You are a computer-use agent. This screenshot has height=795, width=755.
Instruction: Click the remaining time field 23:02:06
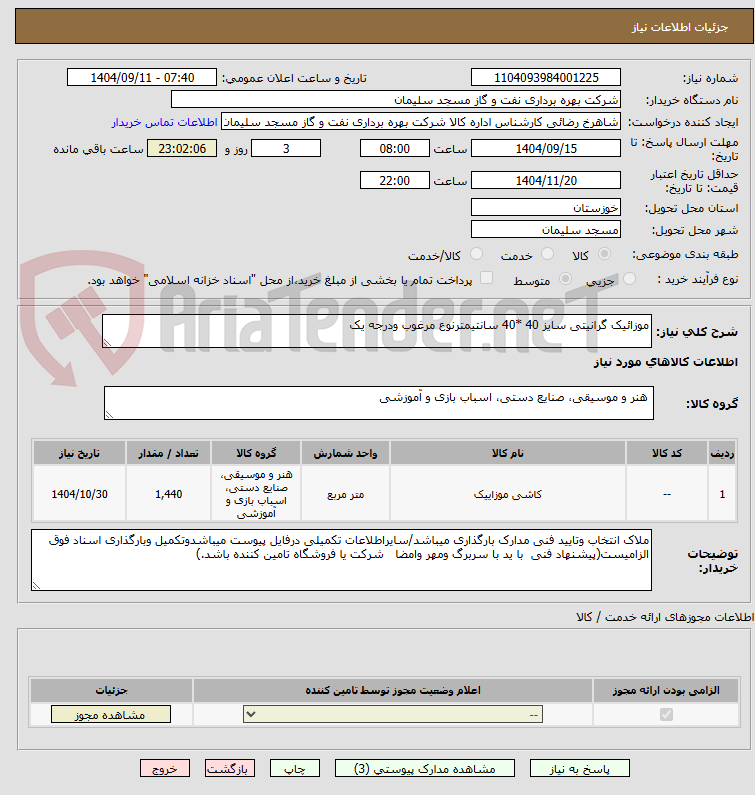[182, 149]
